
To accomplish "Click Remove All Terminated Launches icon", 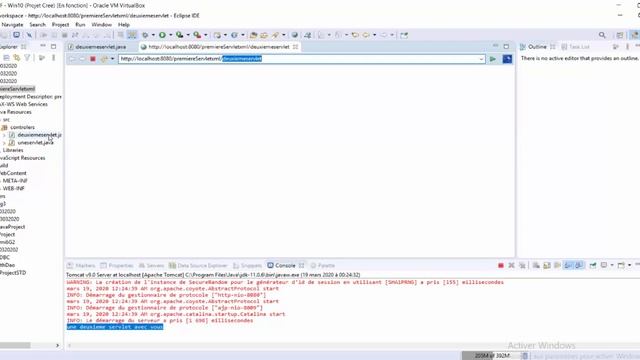I will 522,265.
